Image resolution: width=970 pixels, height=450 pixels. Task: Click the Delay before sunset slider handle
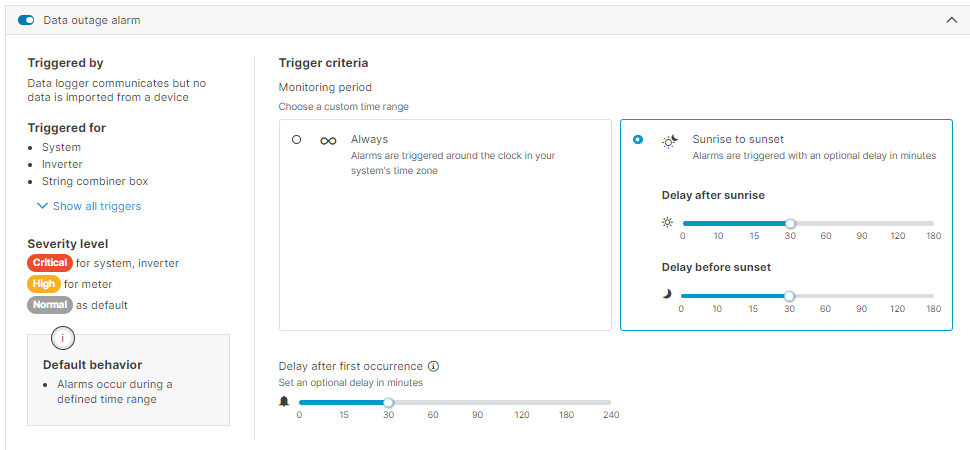(789, 296)
